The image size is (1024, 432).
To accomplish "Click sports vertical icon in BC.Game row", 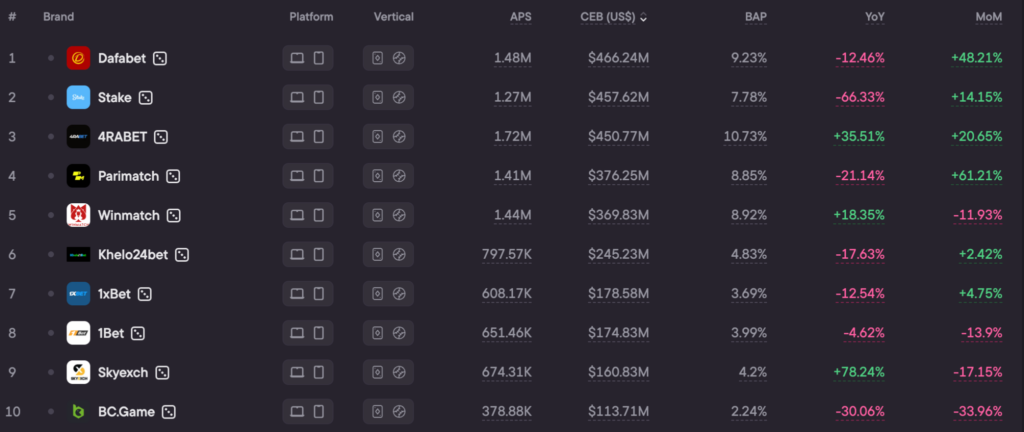I will [399, 412].
